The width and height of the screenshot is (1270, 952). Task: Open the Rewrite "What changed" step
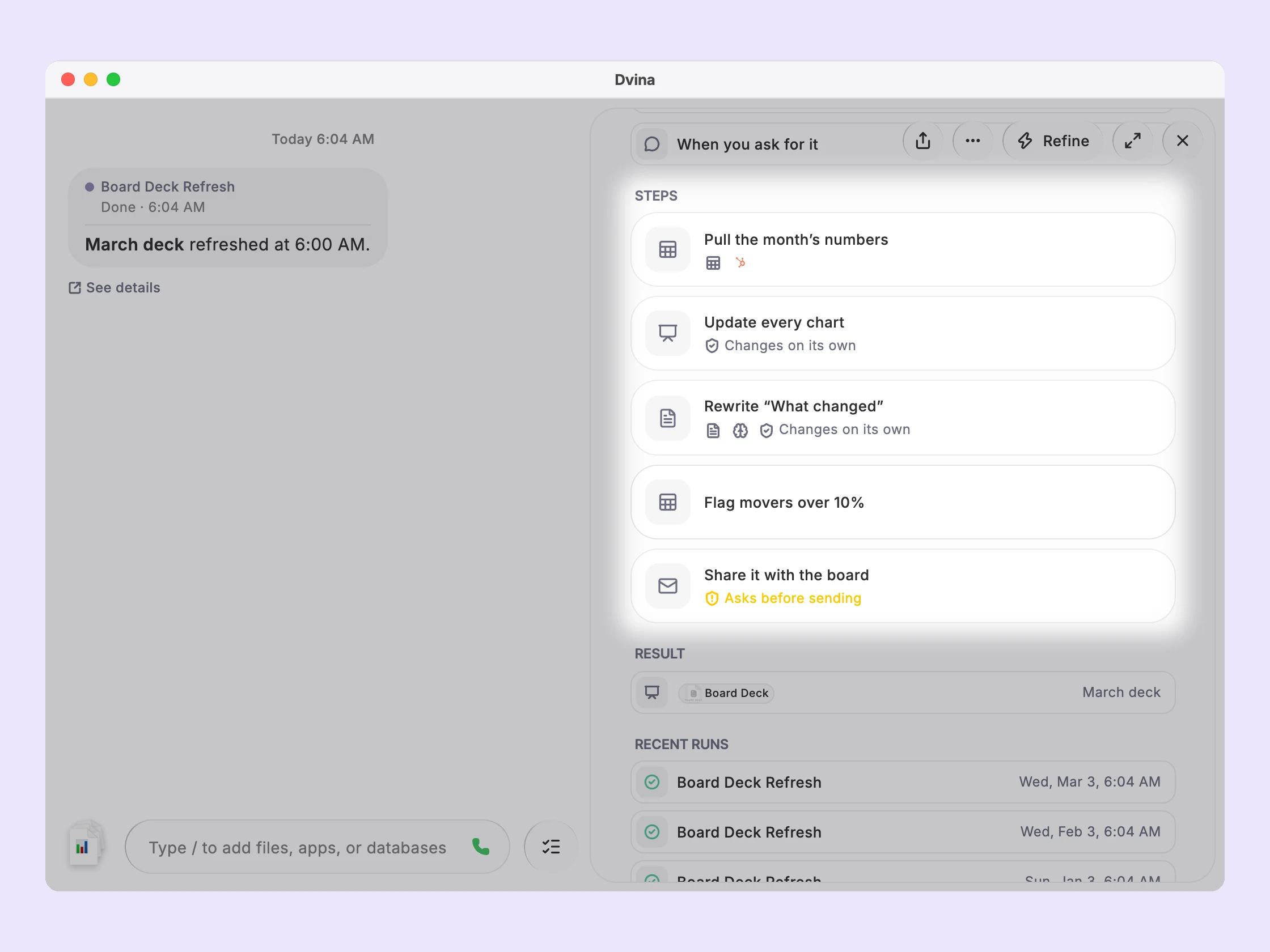903,418
